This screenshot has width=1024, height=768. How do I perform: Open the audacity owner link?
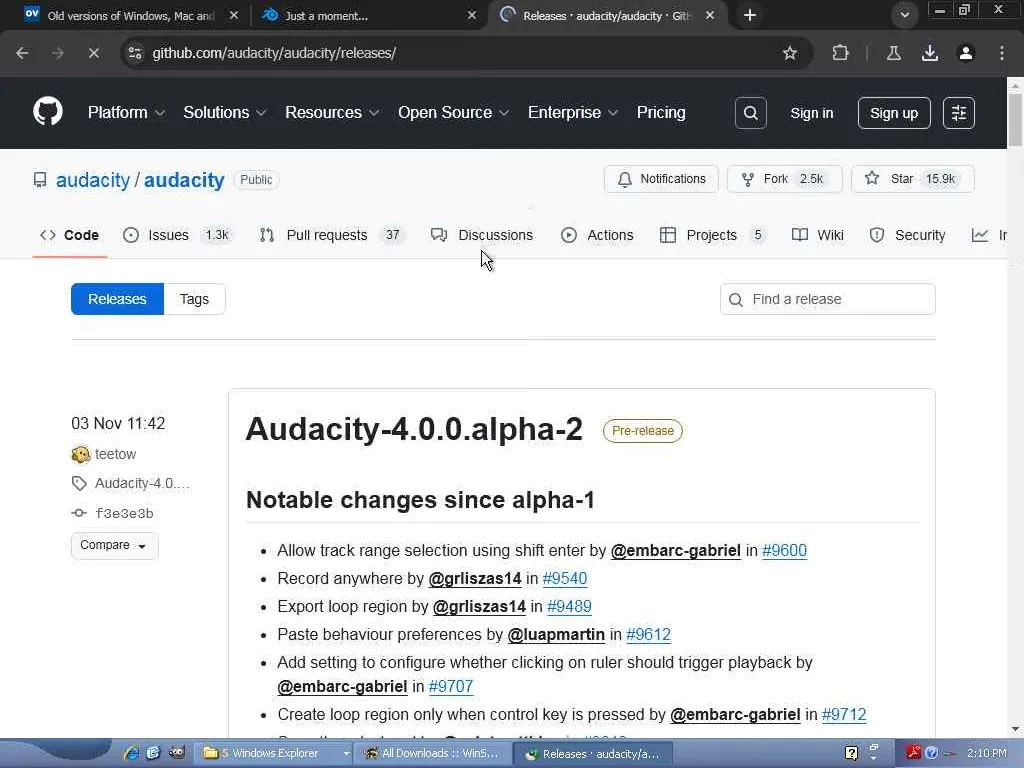[x=93, y=180]
